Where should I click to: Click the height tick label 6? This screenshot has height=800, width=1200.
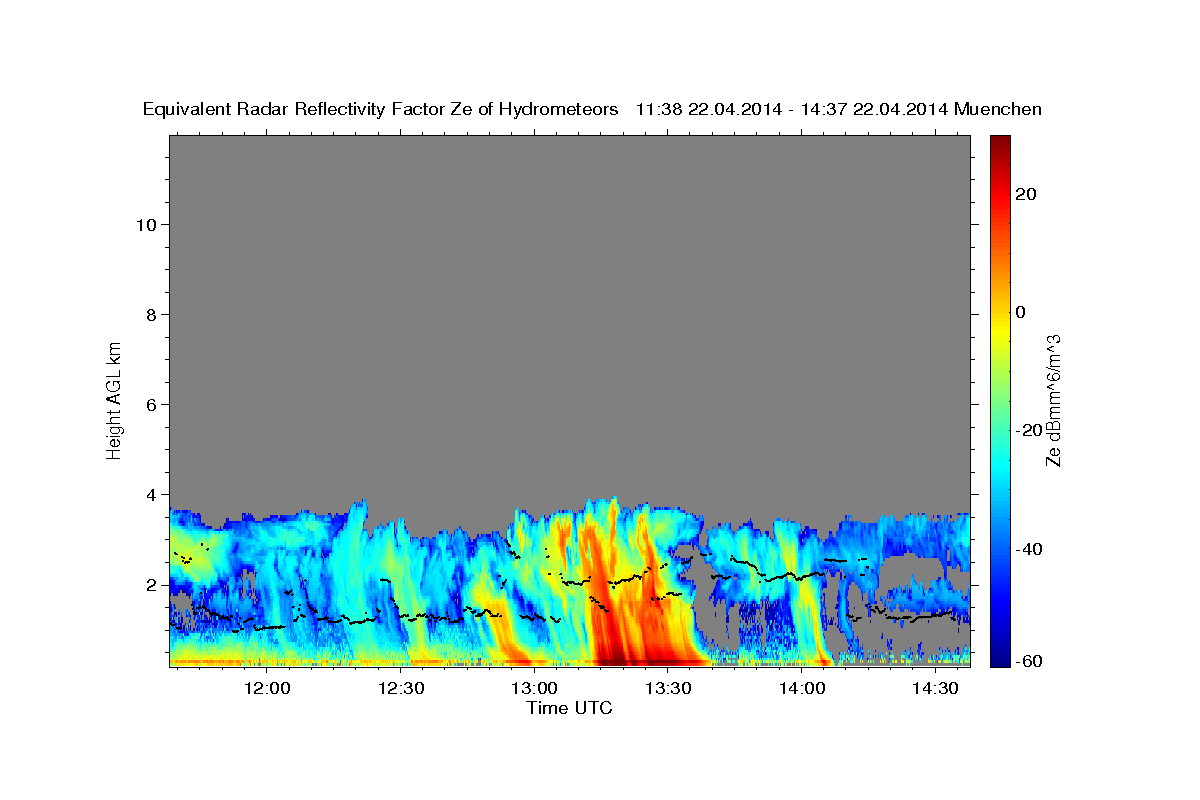point(151,404)
